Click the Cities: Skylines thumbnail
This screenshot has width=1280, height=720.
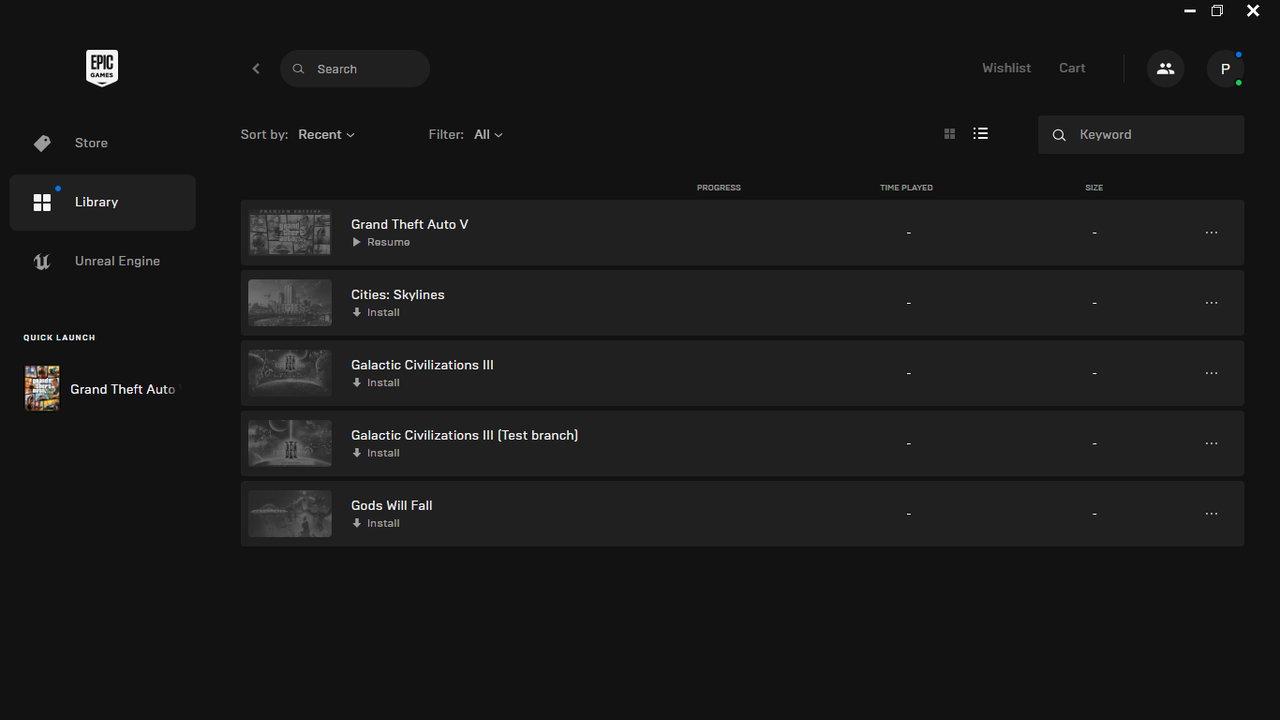[x=290, y=302]
